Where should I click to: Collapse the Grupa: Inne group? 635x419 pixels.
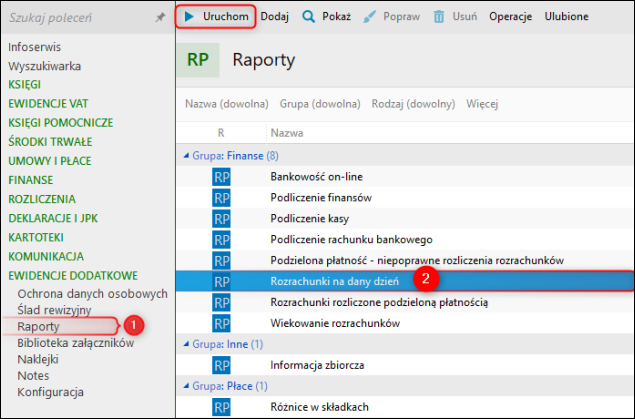pos(186,344)
